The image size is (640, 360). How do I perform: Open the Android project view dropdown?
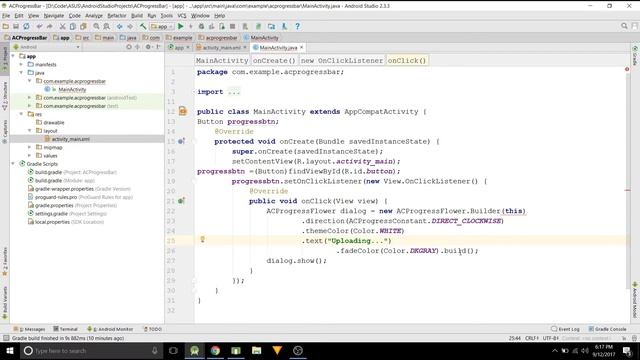[47, 47]
